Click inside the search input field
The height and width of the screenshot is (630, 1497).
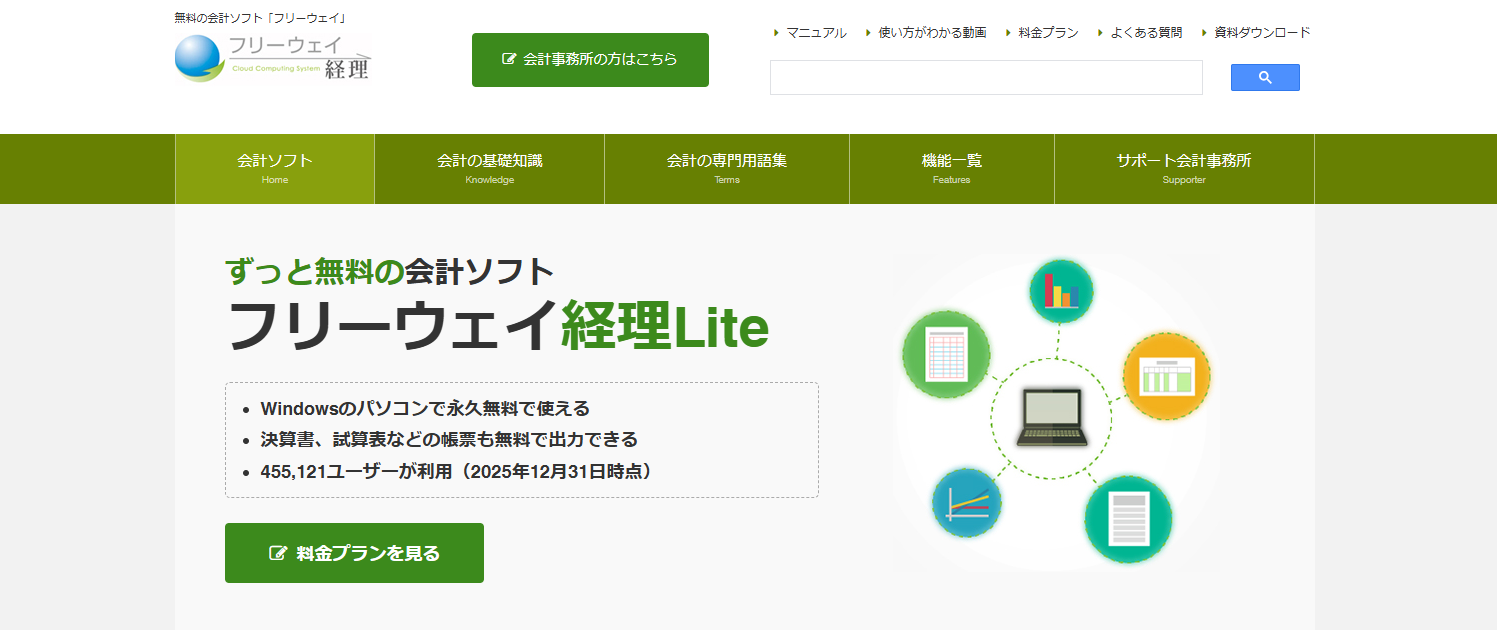pyautogui.click(x=985, y=77)
